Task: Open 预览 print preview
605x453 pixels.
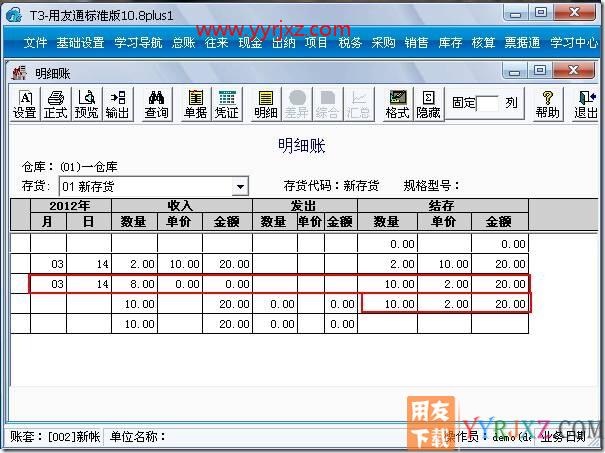Action: tap(86, 104)
